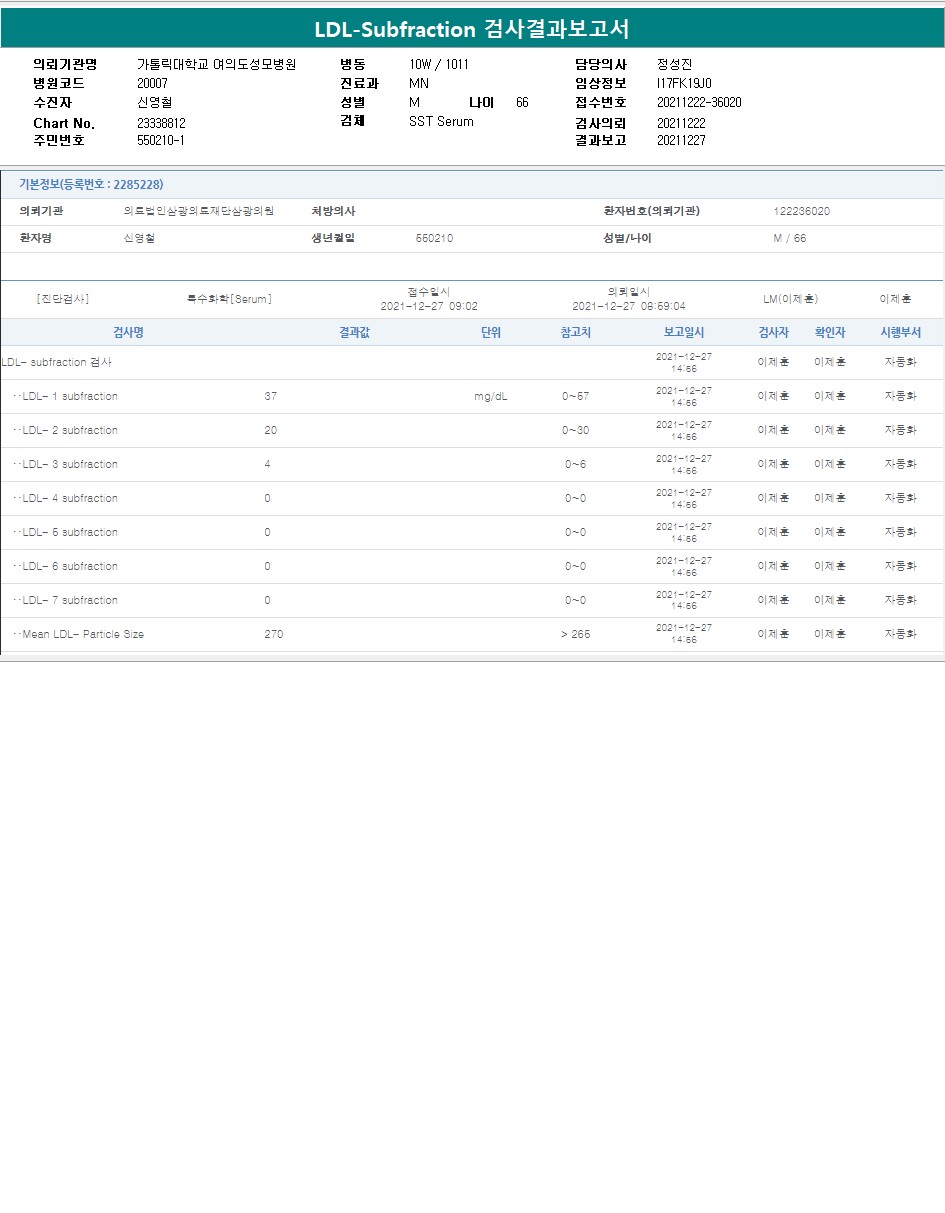The image size is (945, 1213).
Task: Click the 처방의사 label
Action: pos(333,211)
